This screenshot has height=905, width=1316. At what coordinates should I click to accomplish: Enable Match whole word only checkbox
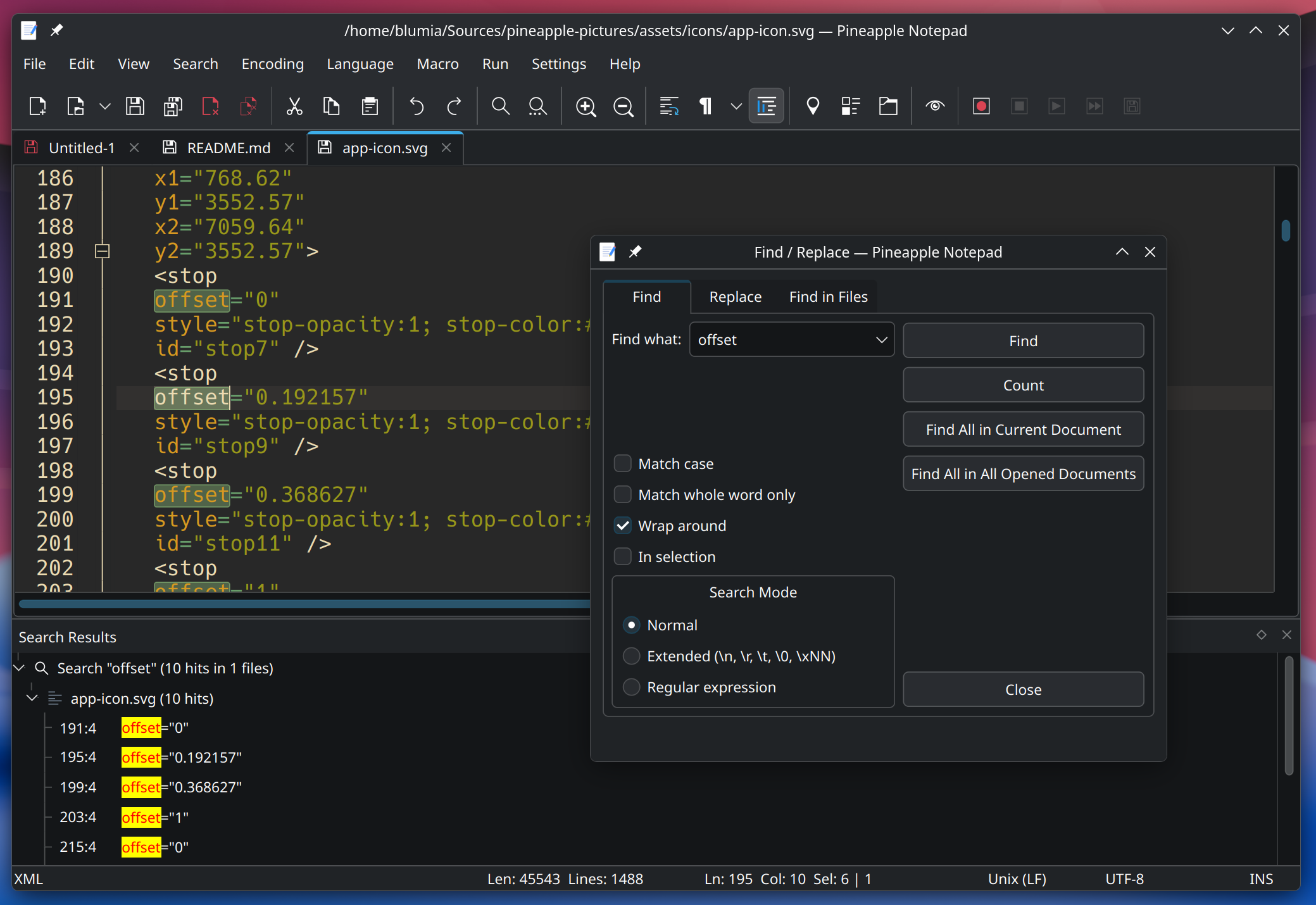coord(623,495)
